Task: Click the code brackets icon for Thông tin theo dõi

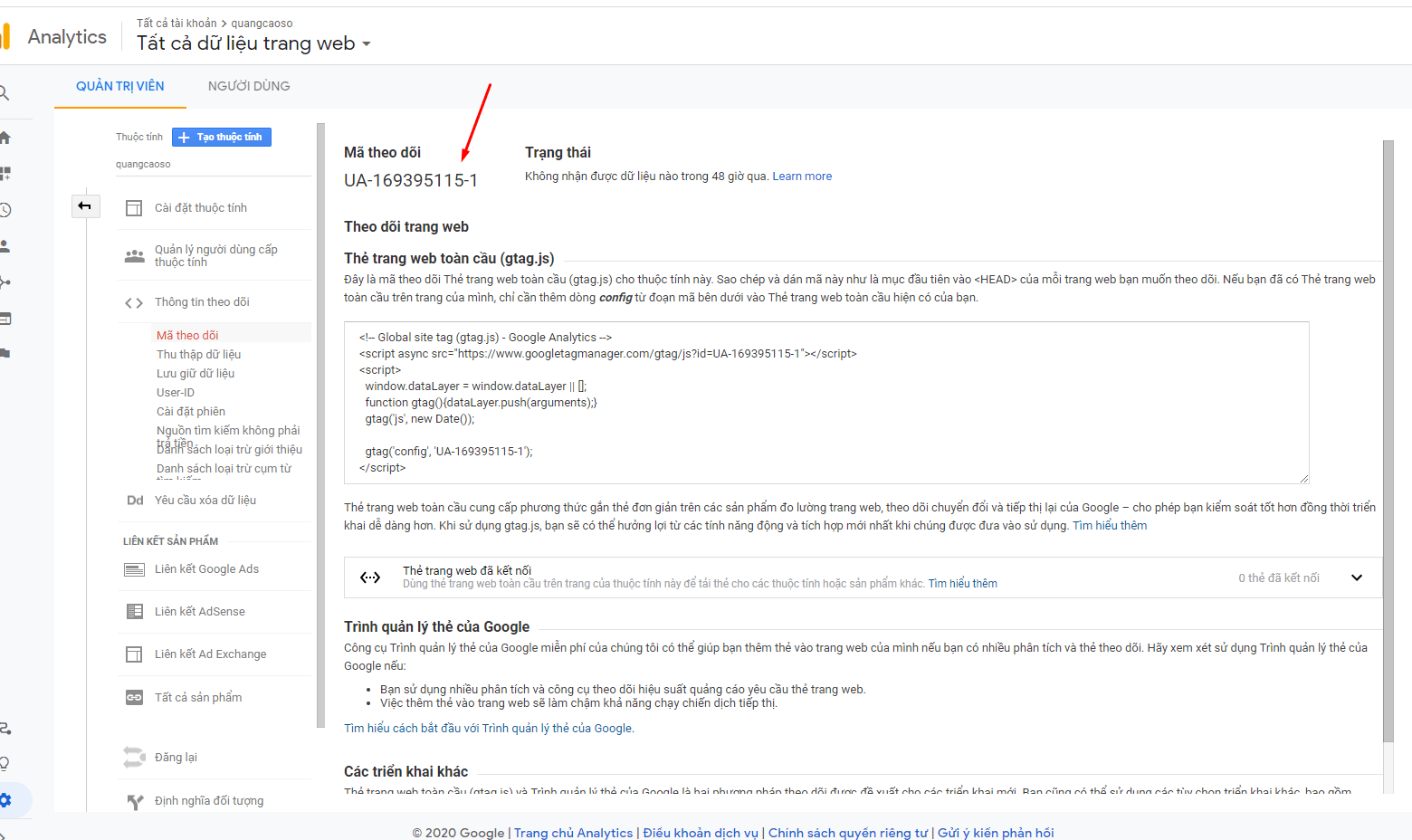Action: coord(134,302)
